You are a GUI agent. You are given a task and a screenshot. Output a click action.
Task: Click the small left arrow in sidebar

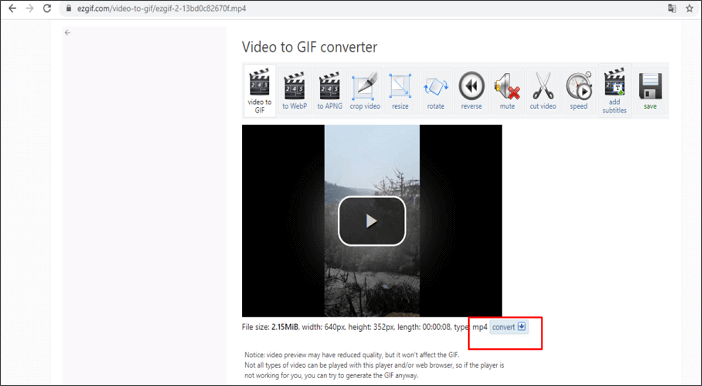[x=67, y=32]
